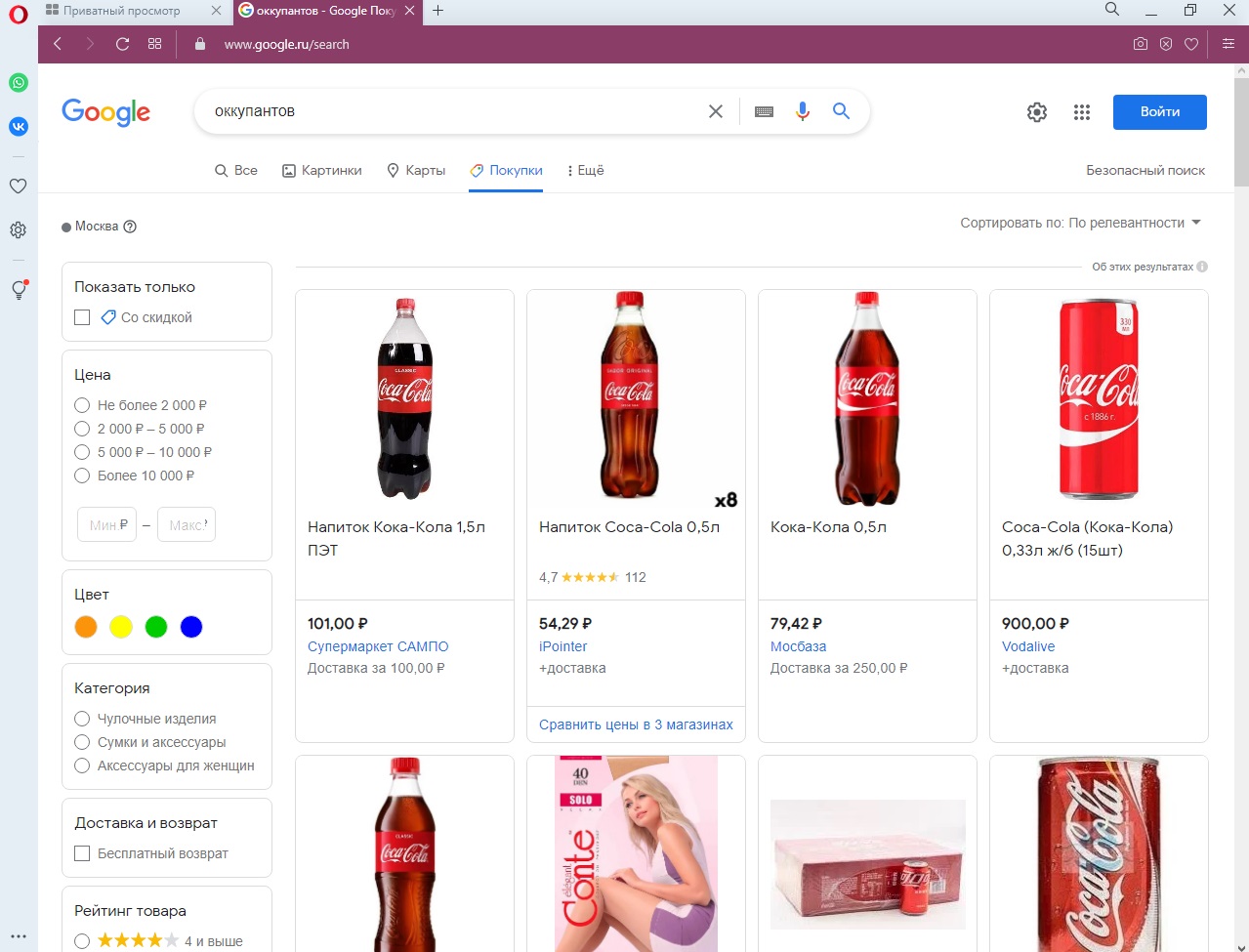Viewport: 1249px width, 952px height.
Task: Open ad blocker shield icon
Action: 1165,44
